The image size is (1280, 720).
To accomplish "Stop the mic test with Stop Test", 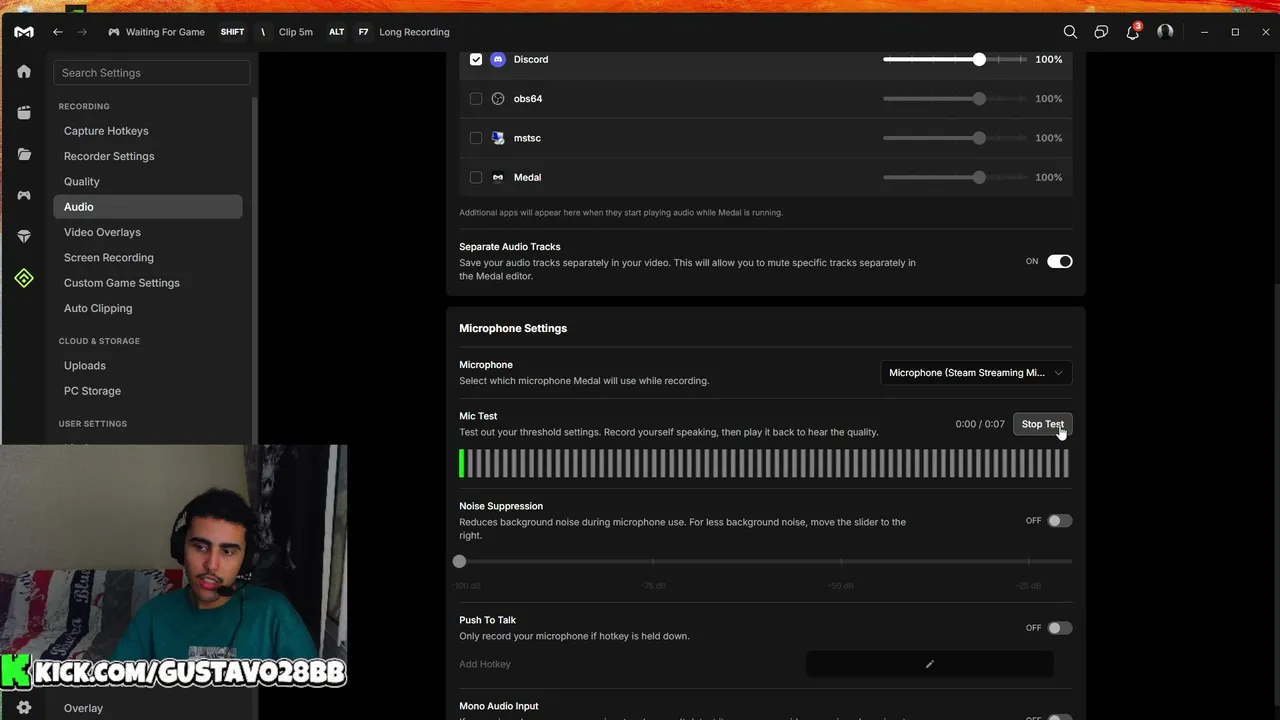I will click(x=1042, y=424).
